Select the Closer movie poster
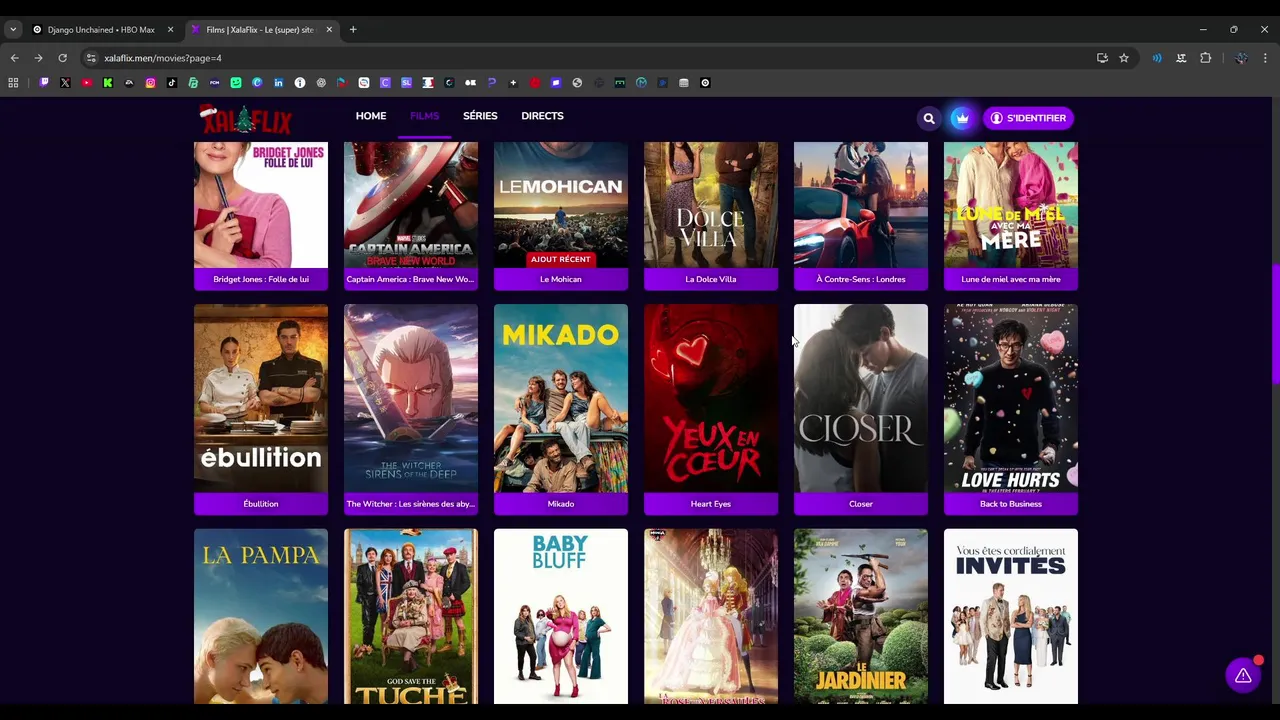Viewport: 1280px width, 720px height. coord(861,398)
